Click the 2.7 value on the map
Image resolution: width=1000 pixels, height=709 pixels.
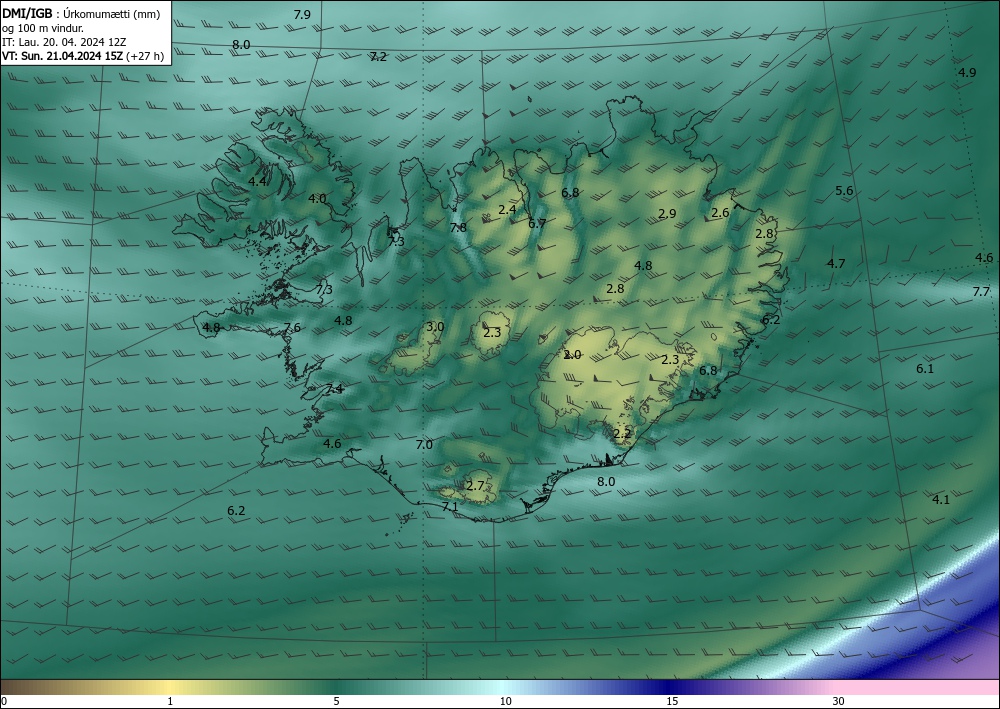pos(475,486)
